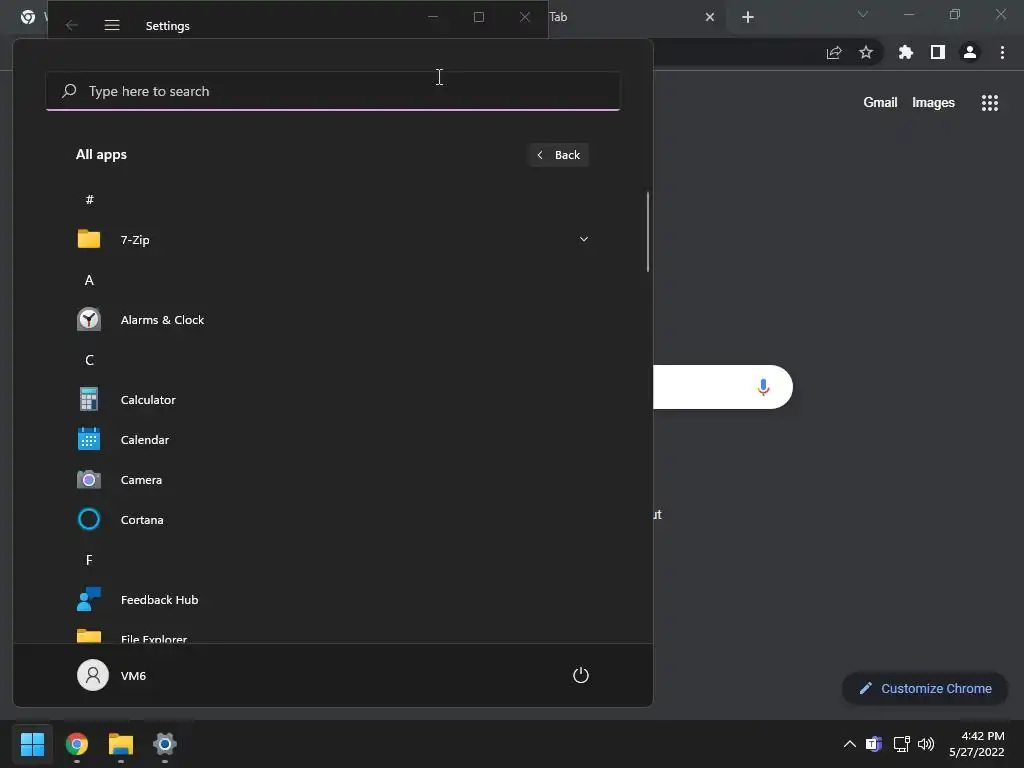
Task: Open Chrome tab search dropdown
Action: tap(863, 14)
